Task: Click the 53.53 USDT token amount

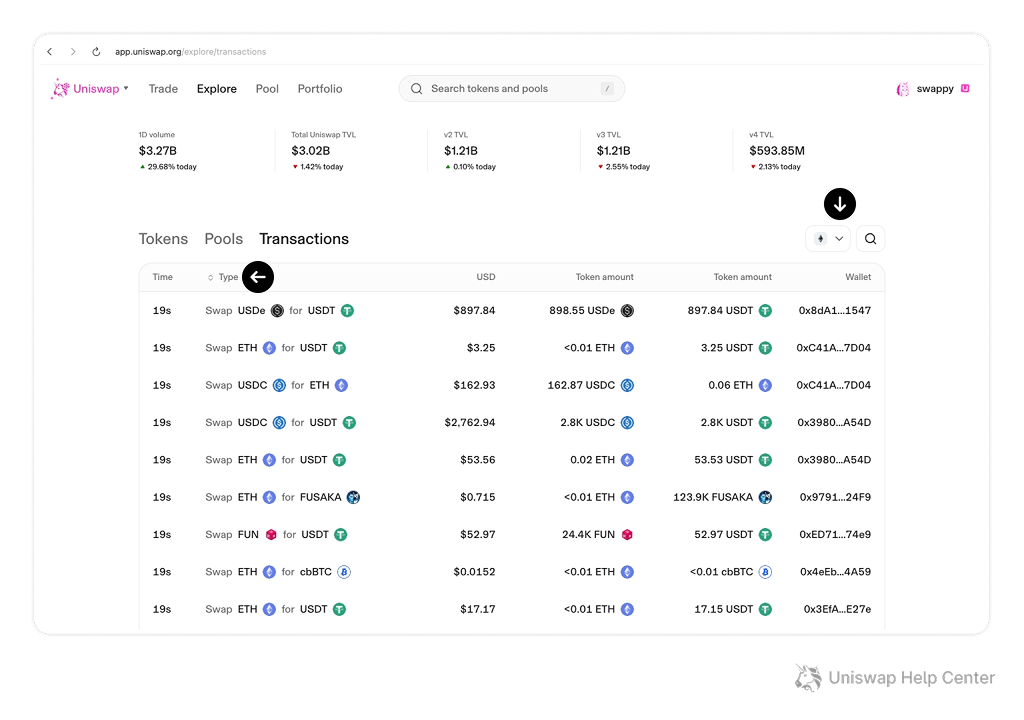Action: coord(724,460)
